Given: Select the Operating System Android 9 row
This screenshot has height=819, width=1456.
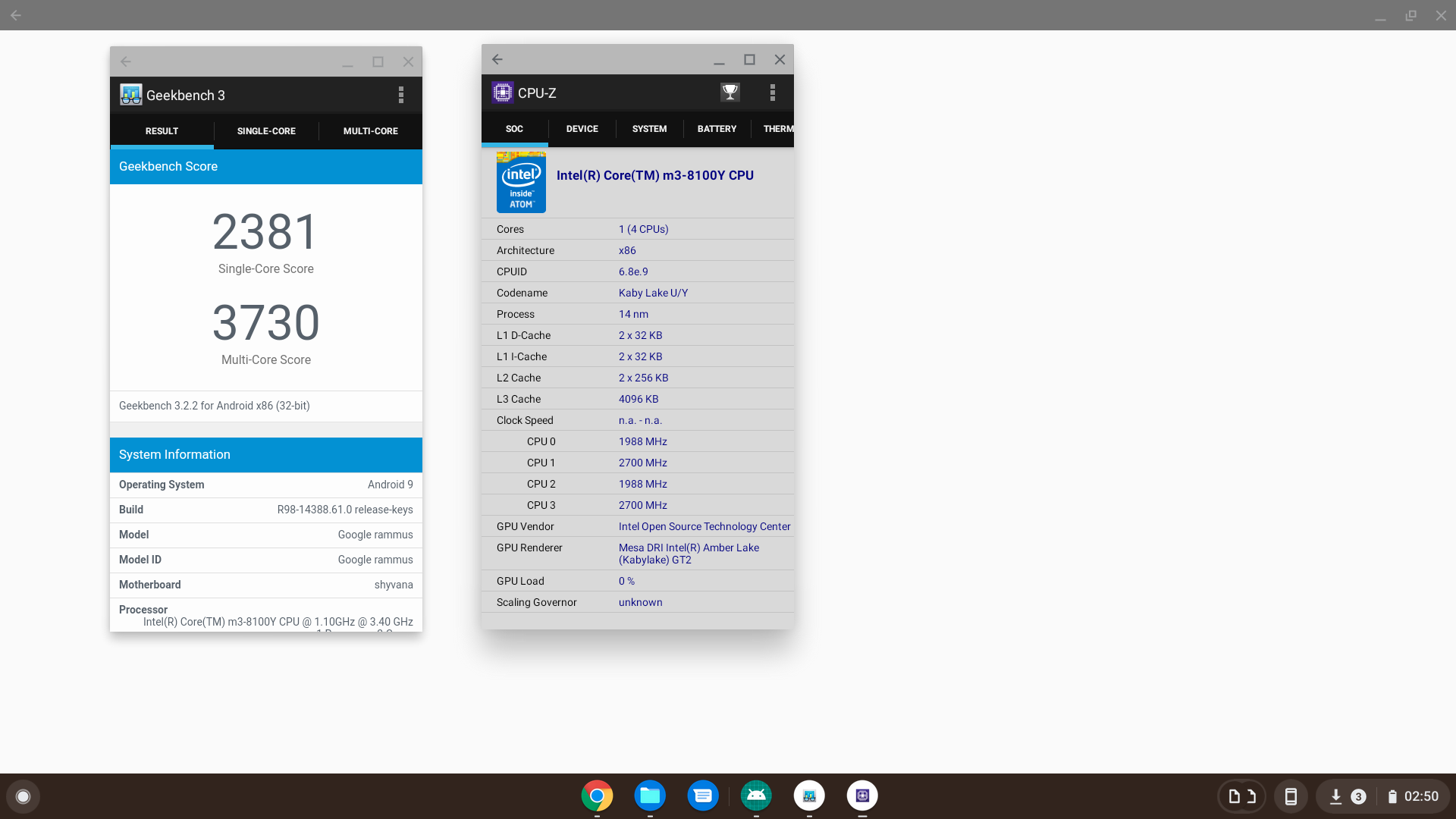Looking at the screenshot, I should 266,485.
